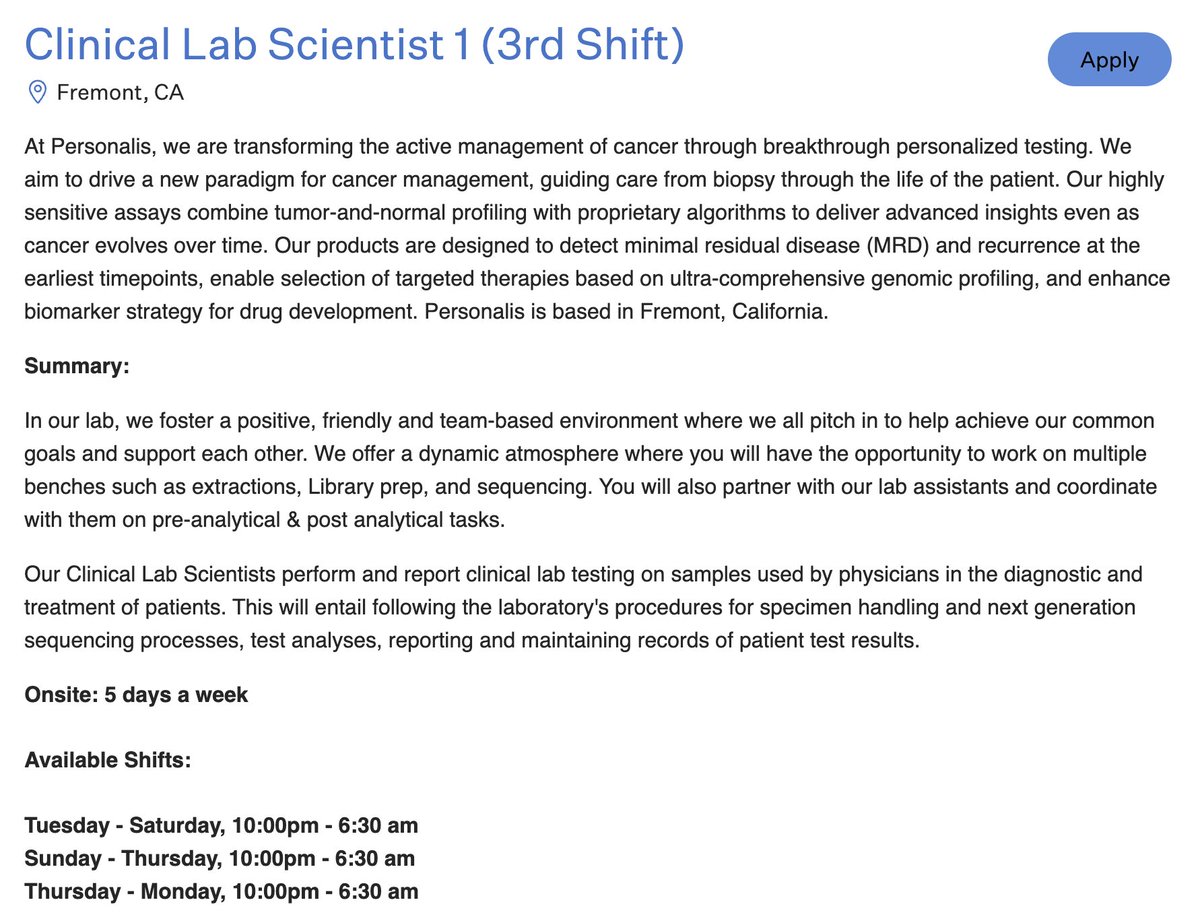Click the words '(3rd Shift)' in the title
The image size is (1200, 923).
point(582,44)
